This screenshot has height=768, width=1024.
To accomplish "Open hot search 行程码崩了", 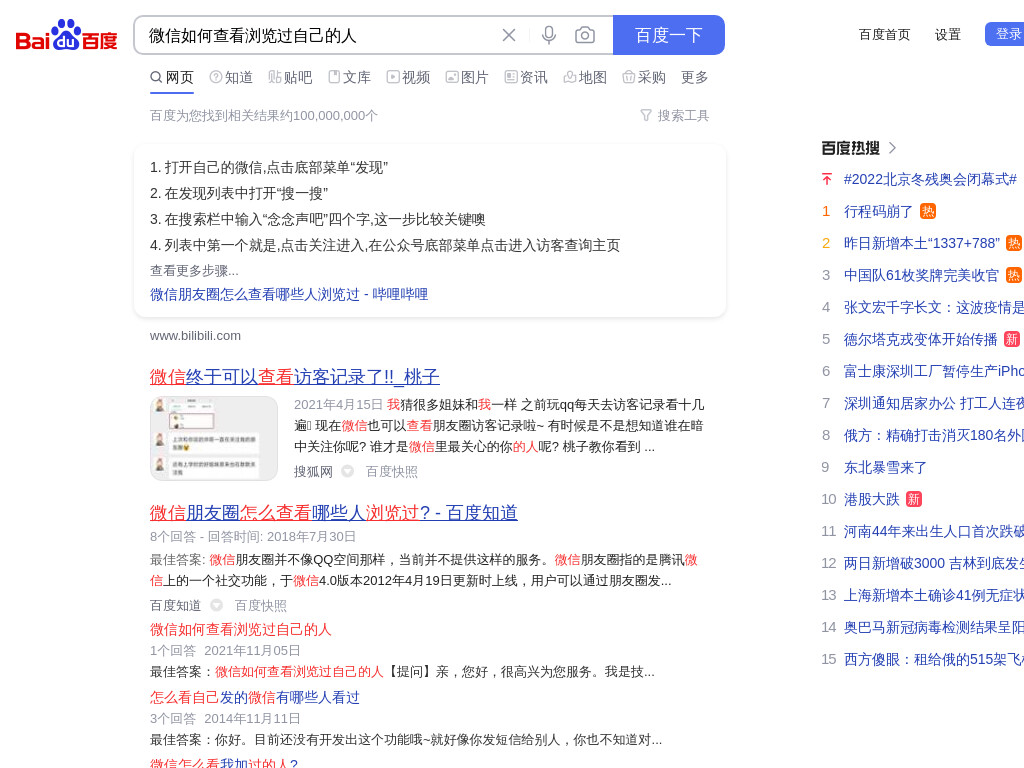I will point(878,212).
